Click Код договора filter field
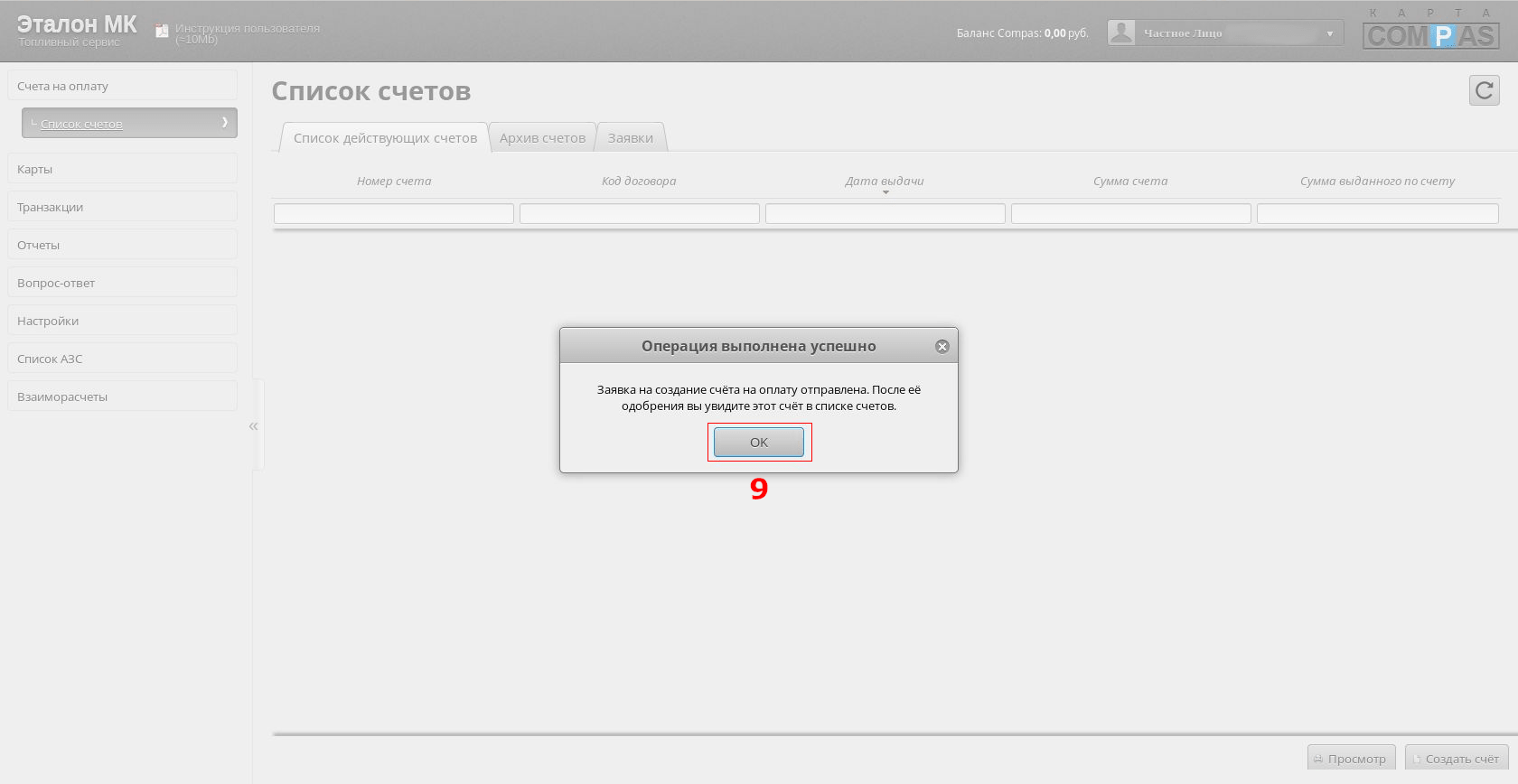 click(x=640, y=213)
